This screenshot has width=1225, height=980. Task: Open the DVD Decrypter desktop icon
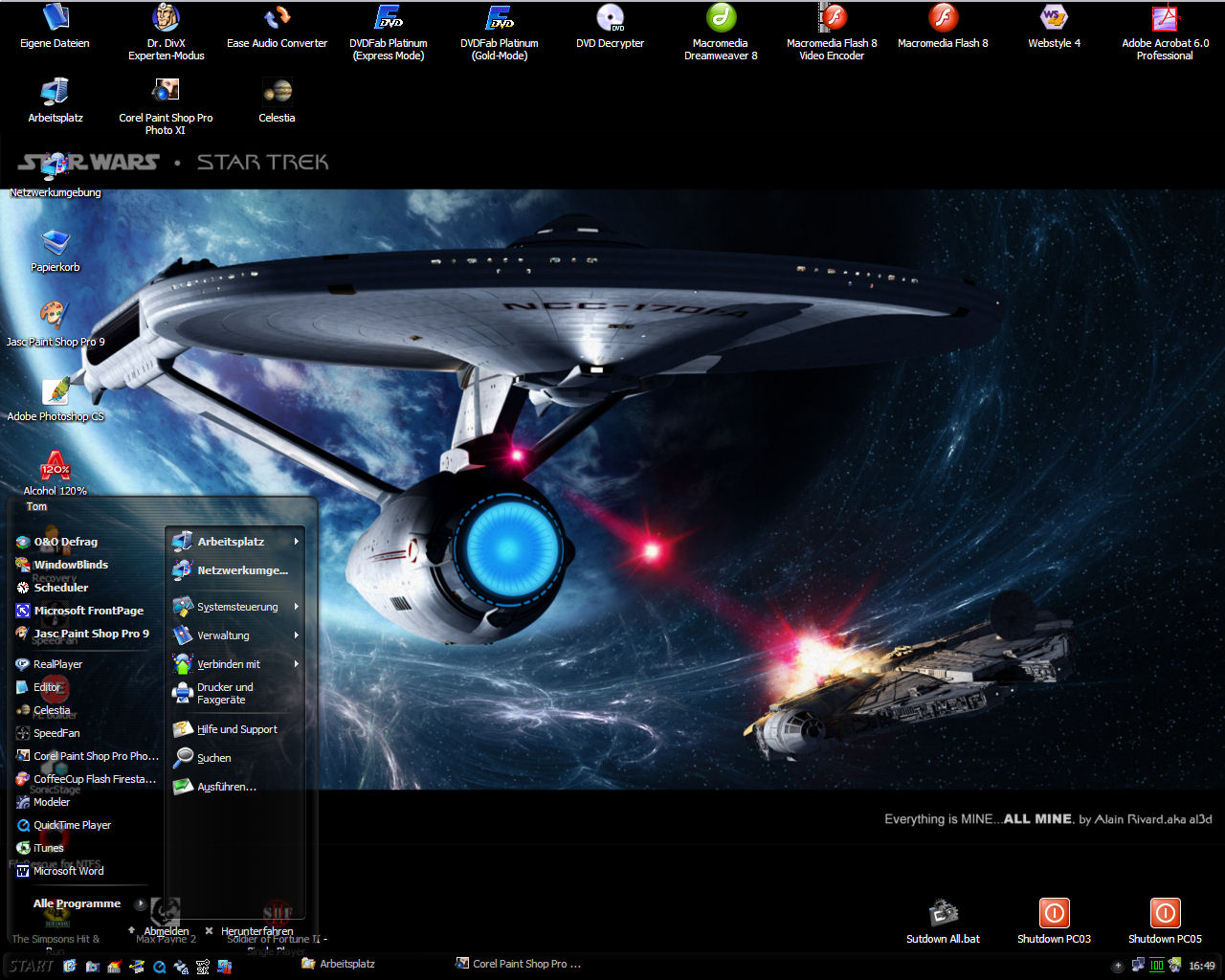point(610,19)
